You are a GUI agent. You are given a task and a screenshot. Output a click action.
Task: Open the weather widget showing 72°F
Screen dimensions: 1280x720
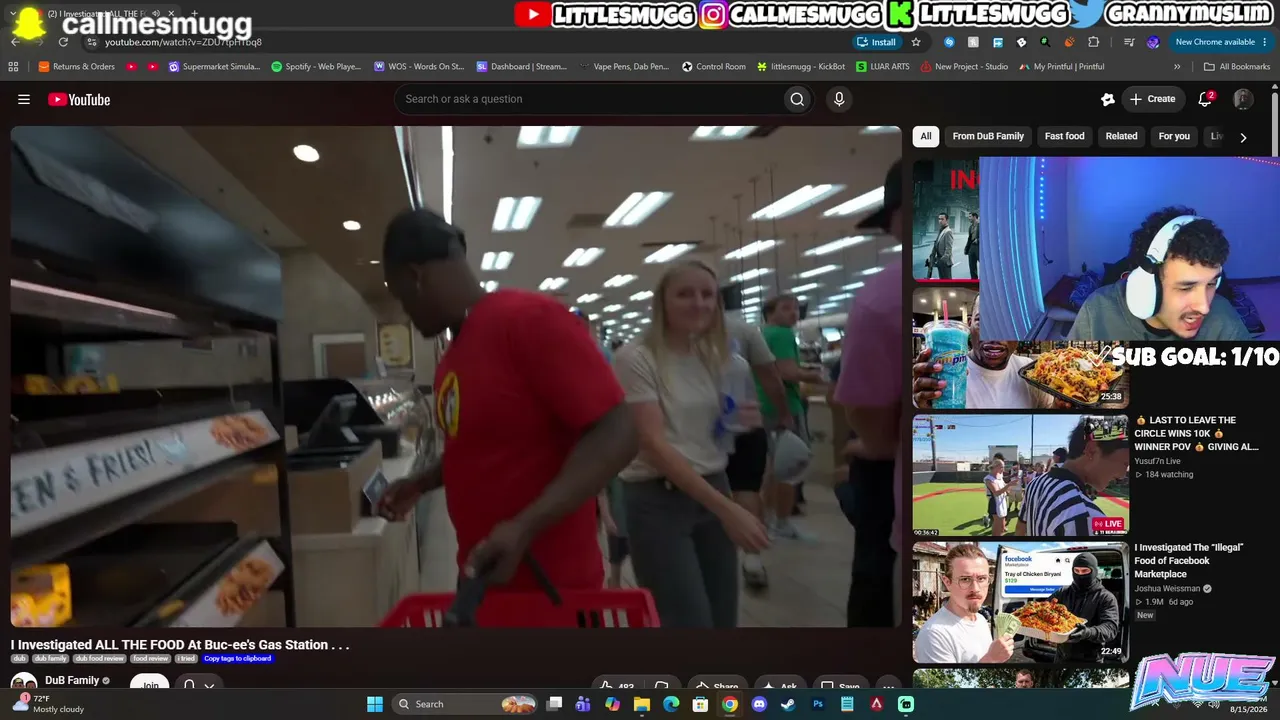coord(48,704)
